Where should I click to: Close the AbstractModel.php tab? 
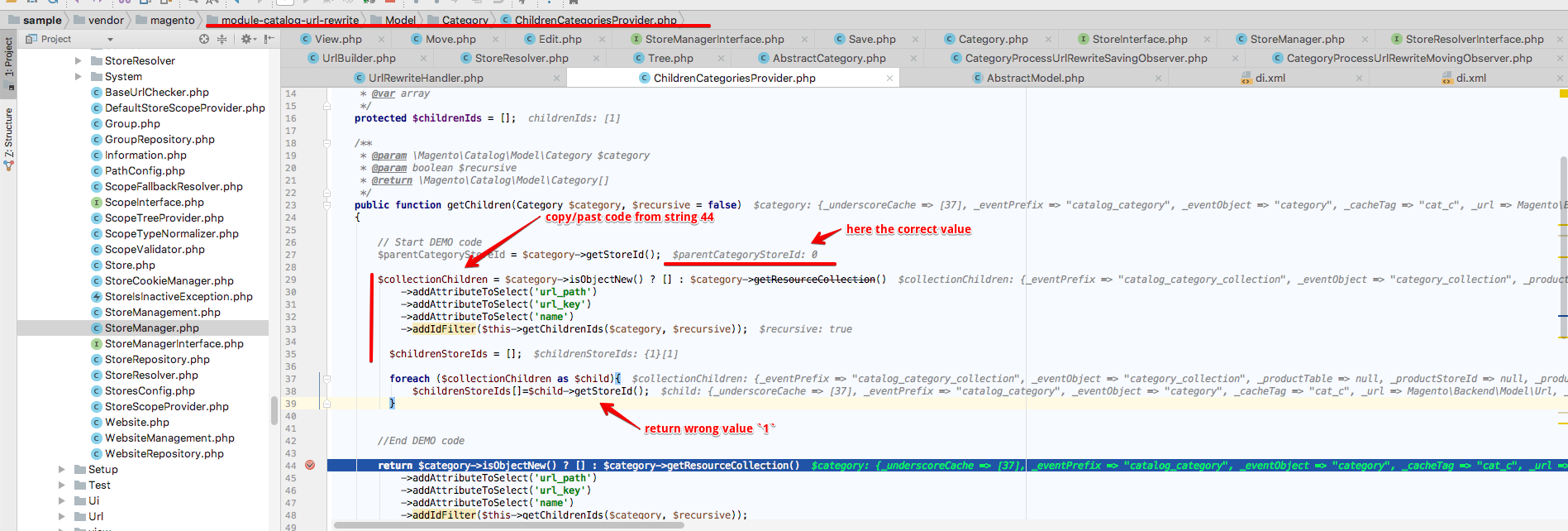point(1158,78)
